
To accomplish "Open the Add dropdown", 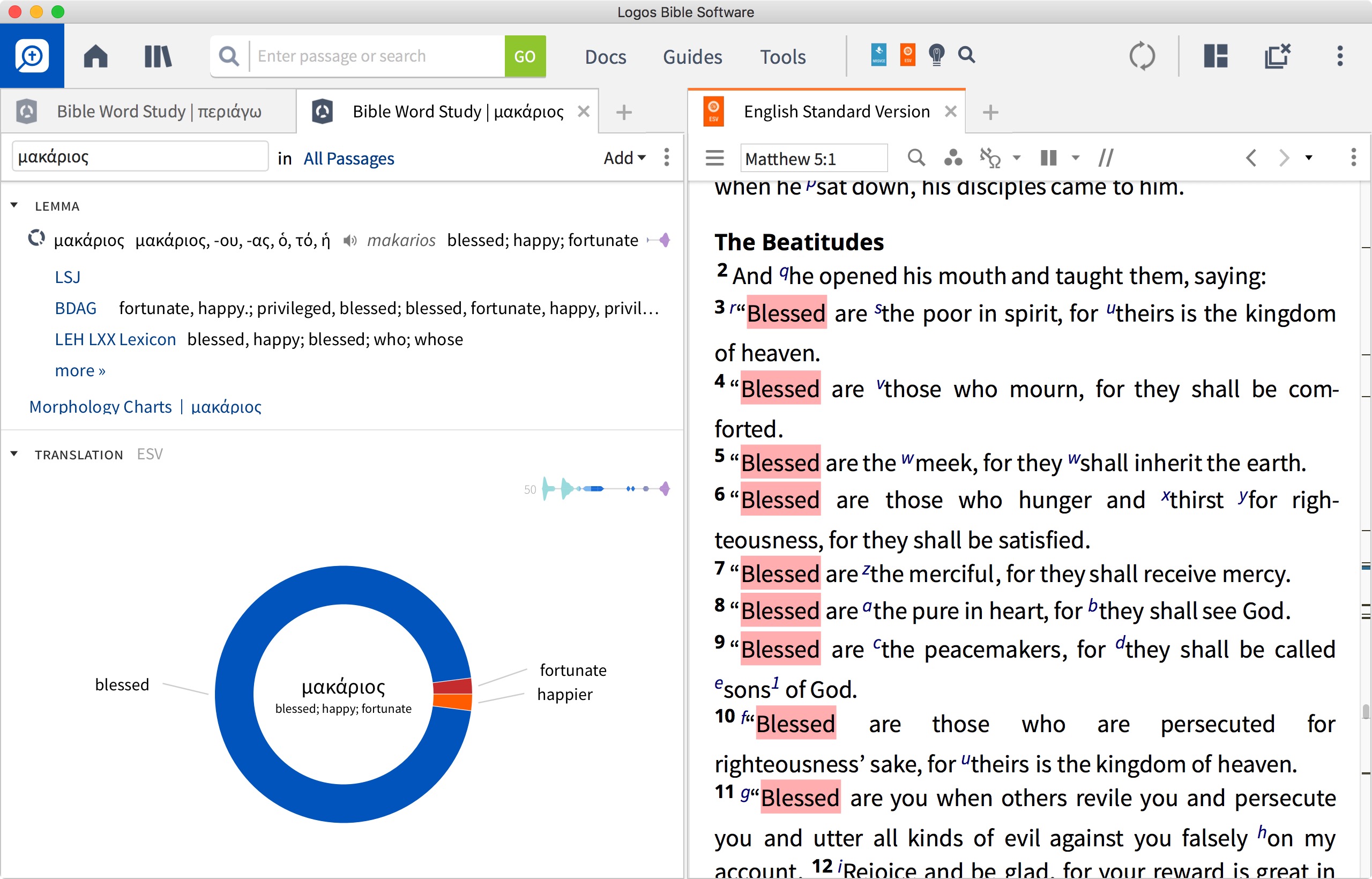I will coord(624,158).
